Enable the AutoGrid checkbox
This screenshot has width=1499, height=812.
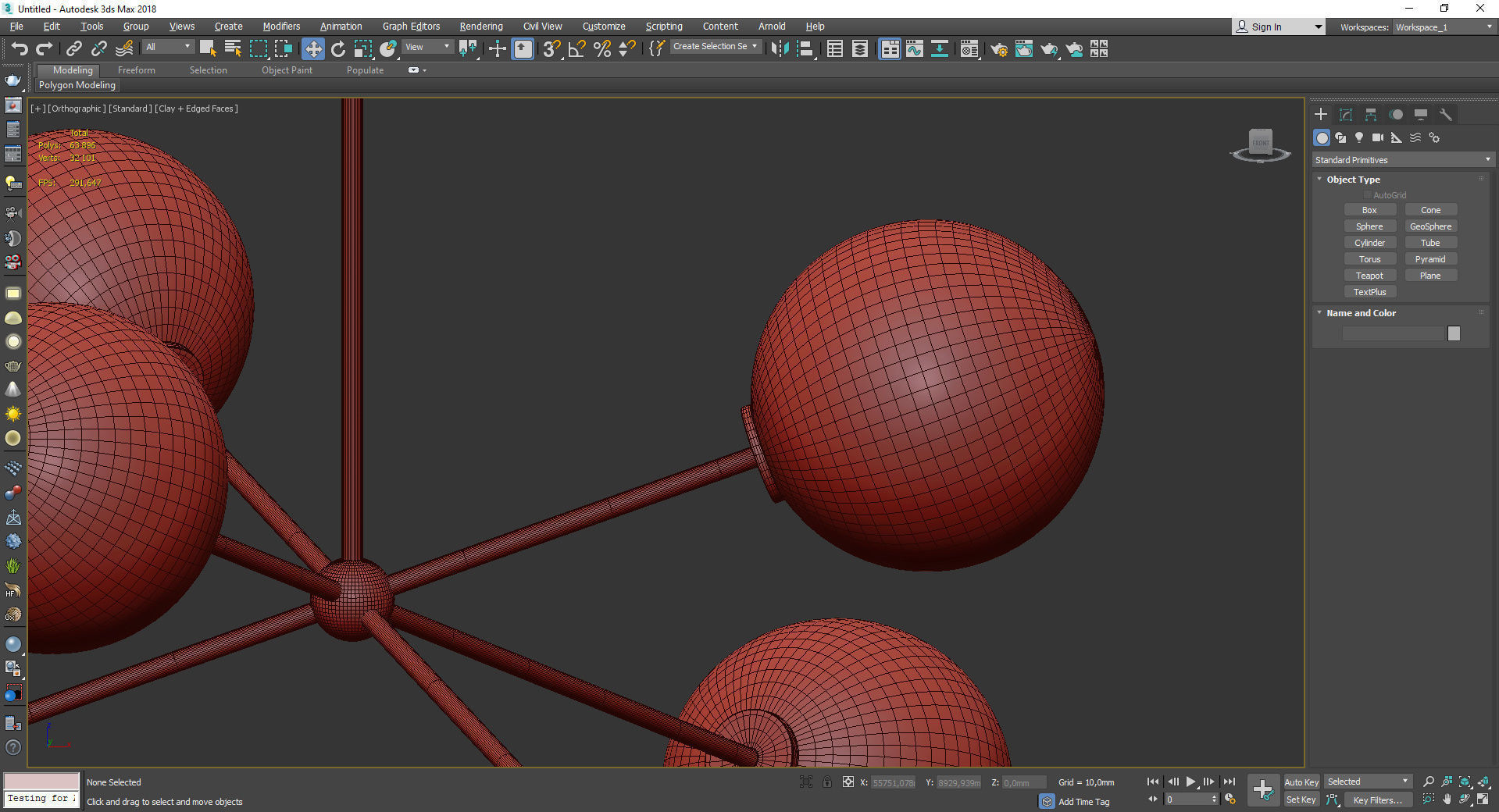coord(1367,195)
